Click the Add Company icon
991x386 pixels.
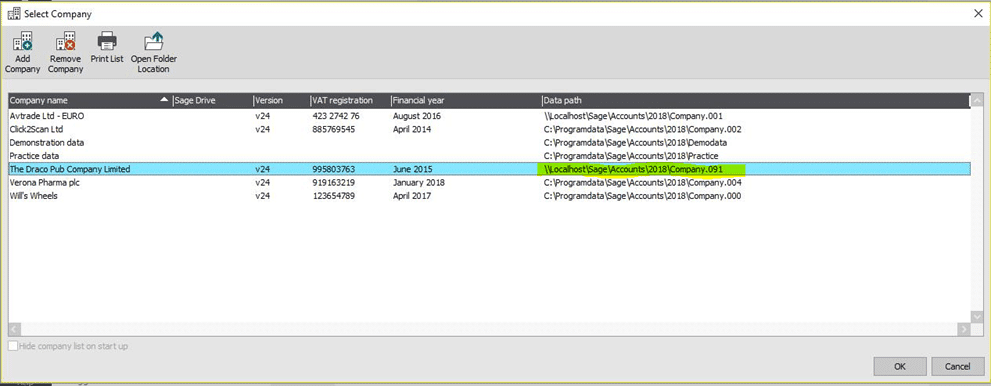click(22, 42)
